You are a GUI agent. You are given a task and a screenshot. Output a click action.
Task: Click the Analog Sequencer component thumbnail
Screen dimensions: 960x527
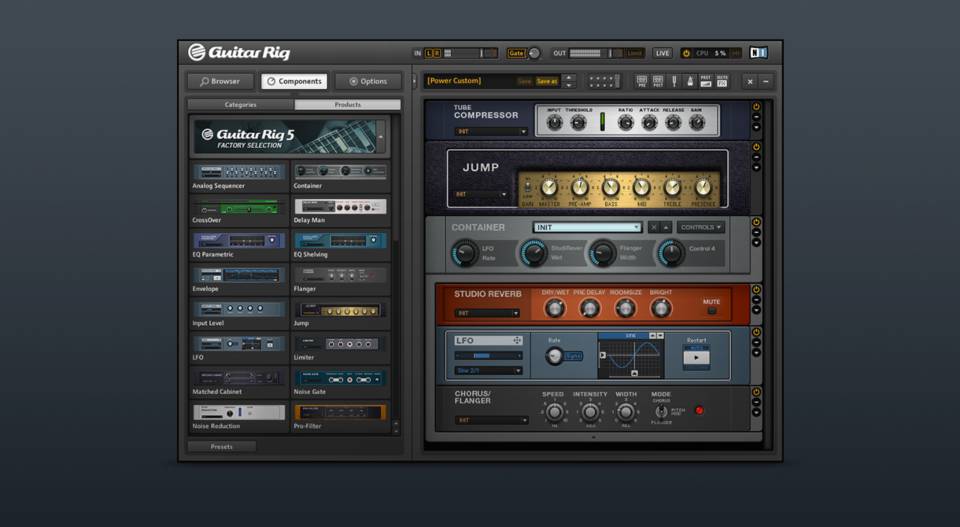[x=239, y=172]
